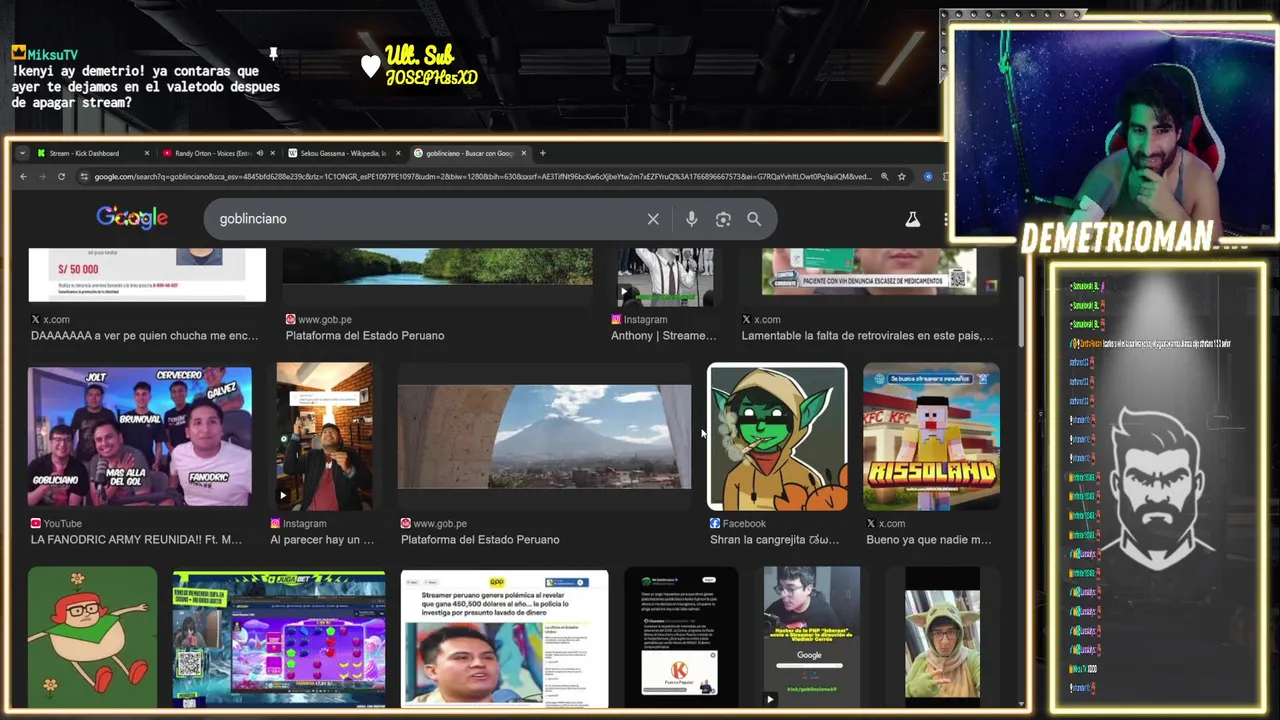Close the Randy Orton - Voices tab

click(272, 153)
